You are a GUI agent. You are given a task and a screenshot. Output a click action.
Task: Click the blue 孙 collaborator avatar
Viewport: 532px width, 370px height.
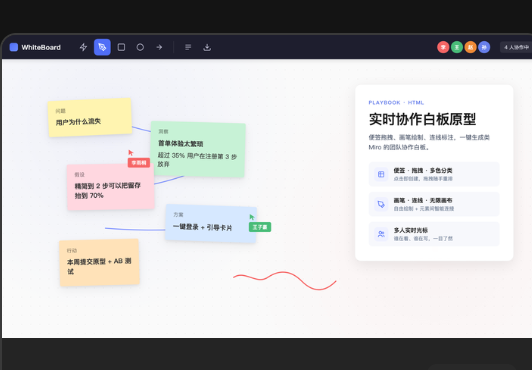(484, 47)
